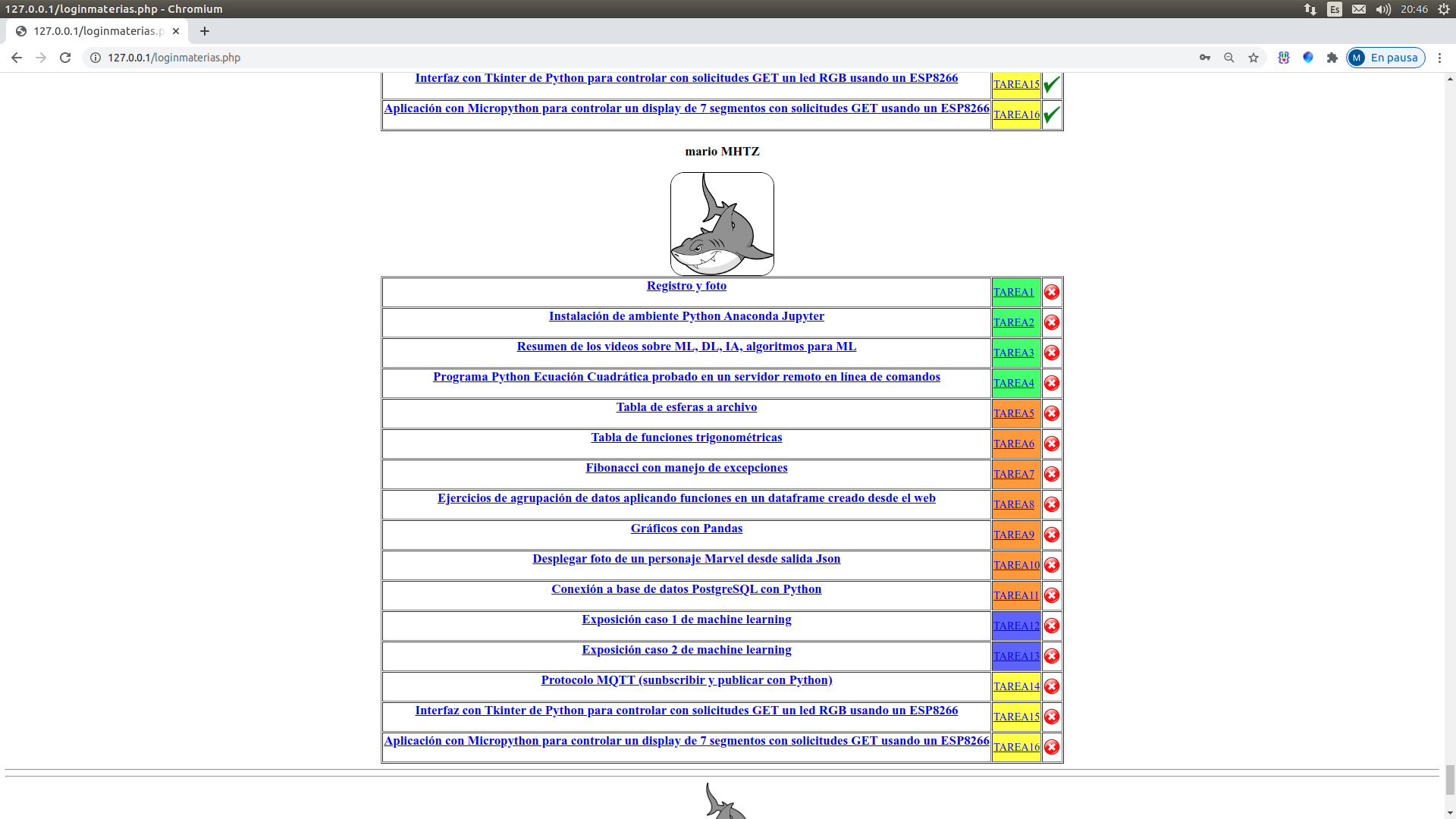
Task: Open Desplegar foto de personaje Marvel link
Action: [686, 559]
